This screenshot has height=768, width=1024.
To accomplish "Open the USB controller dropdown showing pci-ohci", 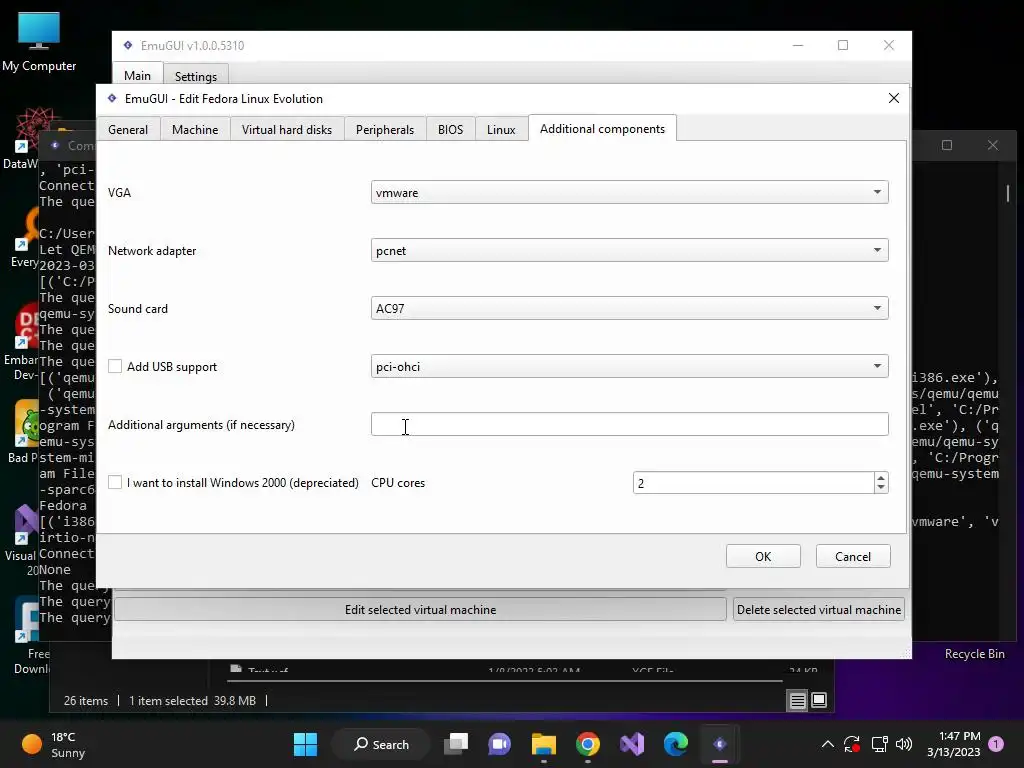I will coord(630,366).
